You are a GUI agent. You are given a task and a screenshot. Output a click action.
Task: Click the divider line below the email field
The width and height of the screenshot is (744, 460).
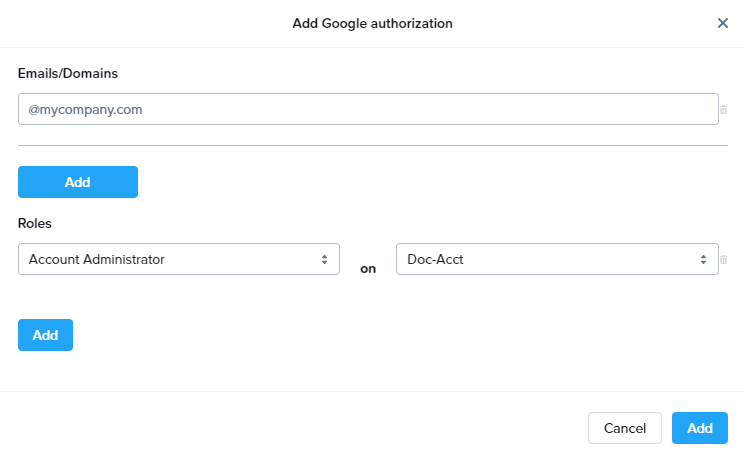(372, 146)
